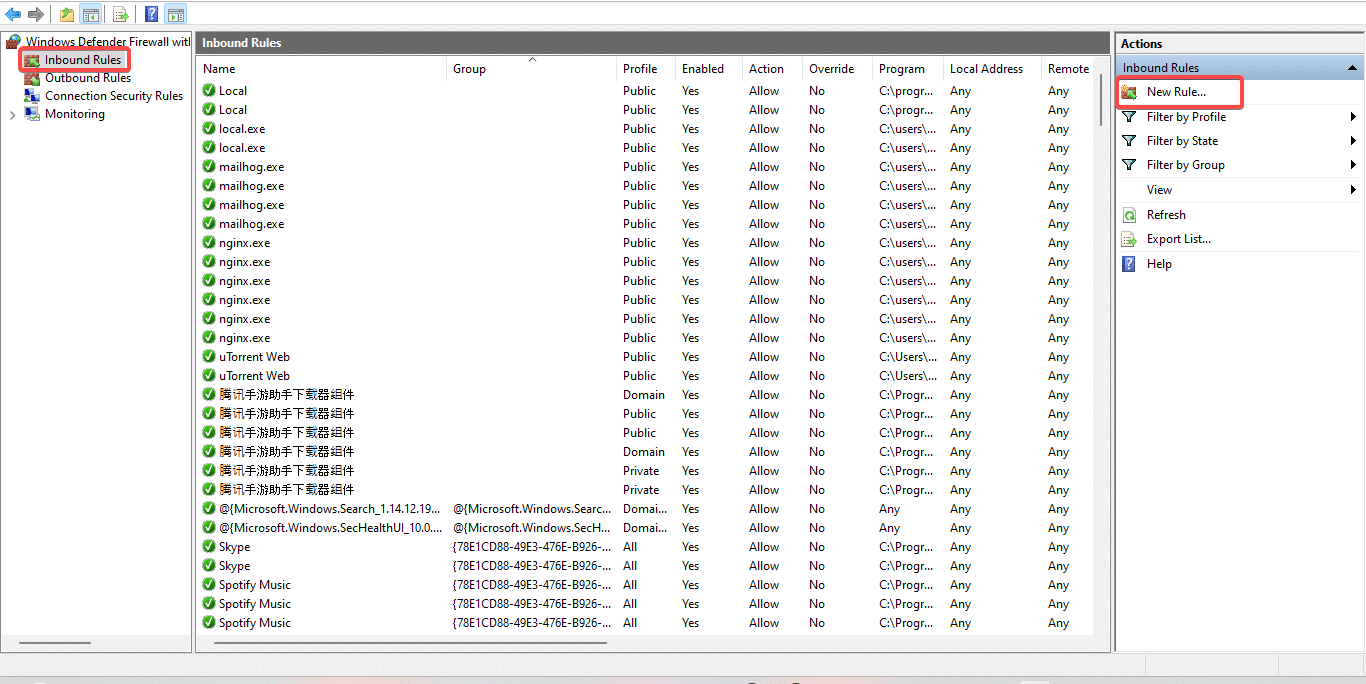Image resolution: width=1366 pixels, height=684 pixels.
Task: Select Outbound Rules in the console tree
Action: (x=85, y=77)
